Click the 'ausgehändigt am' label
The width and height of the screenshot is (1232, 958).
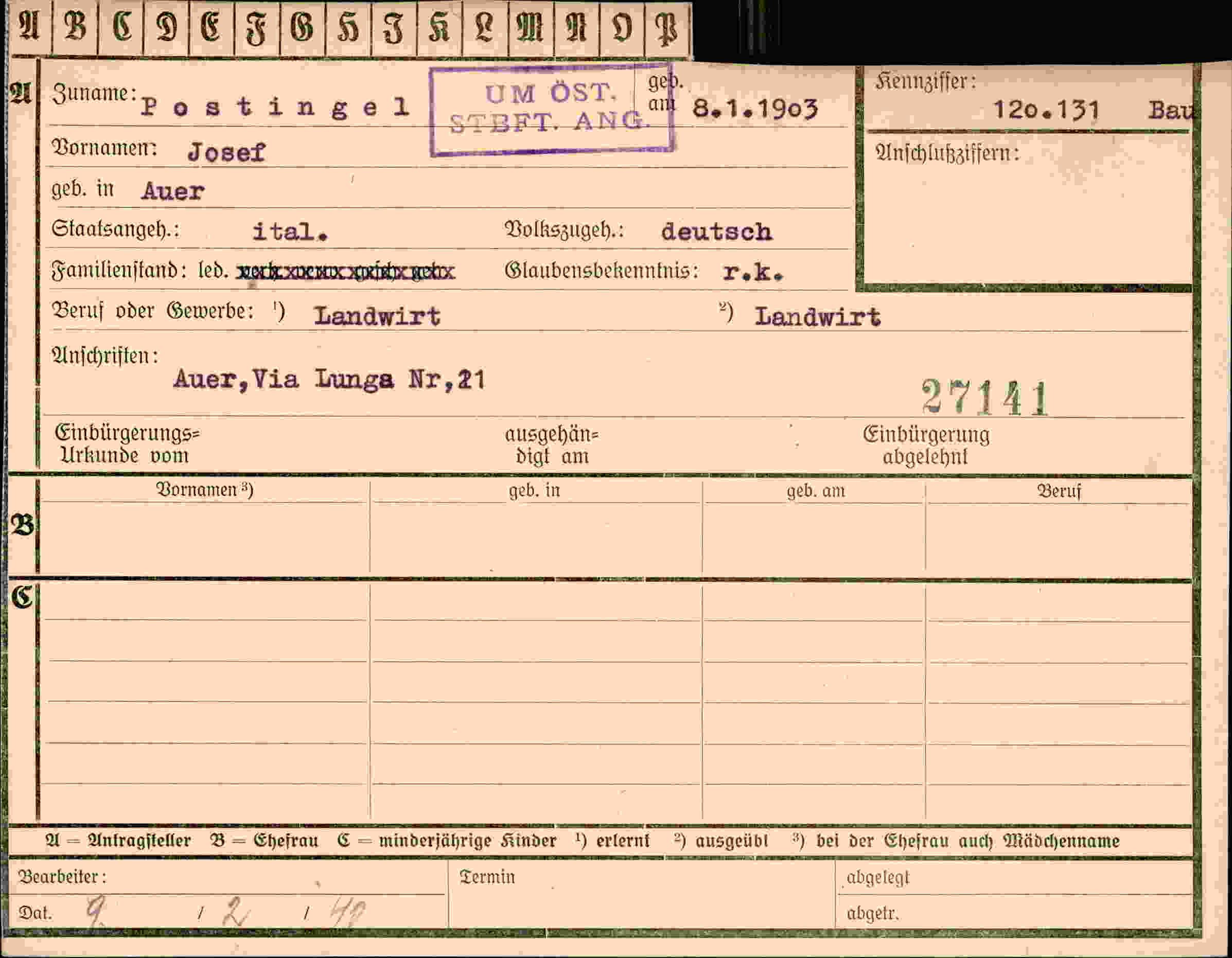point(552,446)
